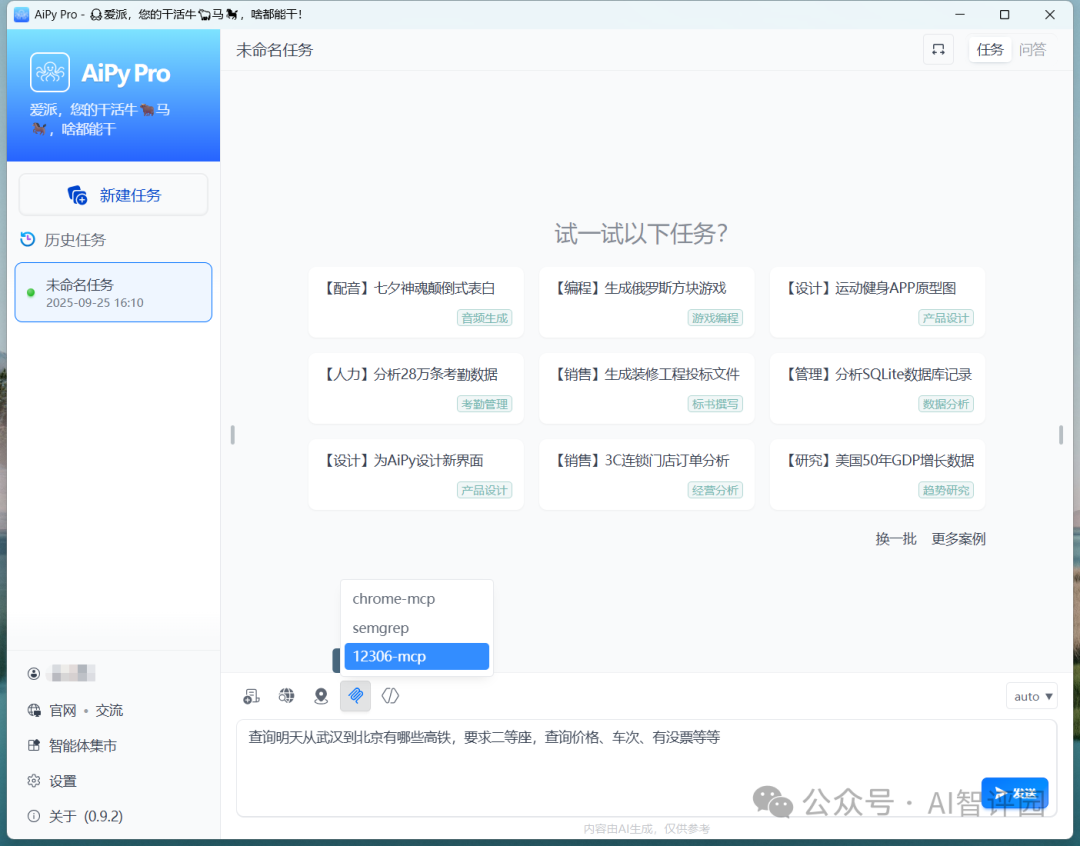
Task: Click the code snippet </> icon
Action: click(390, 695)
